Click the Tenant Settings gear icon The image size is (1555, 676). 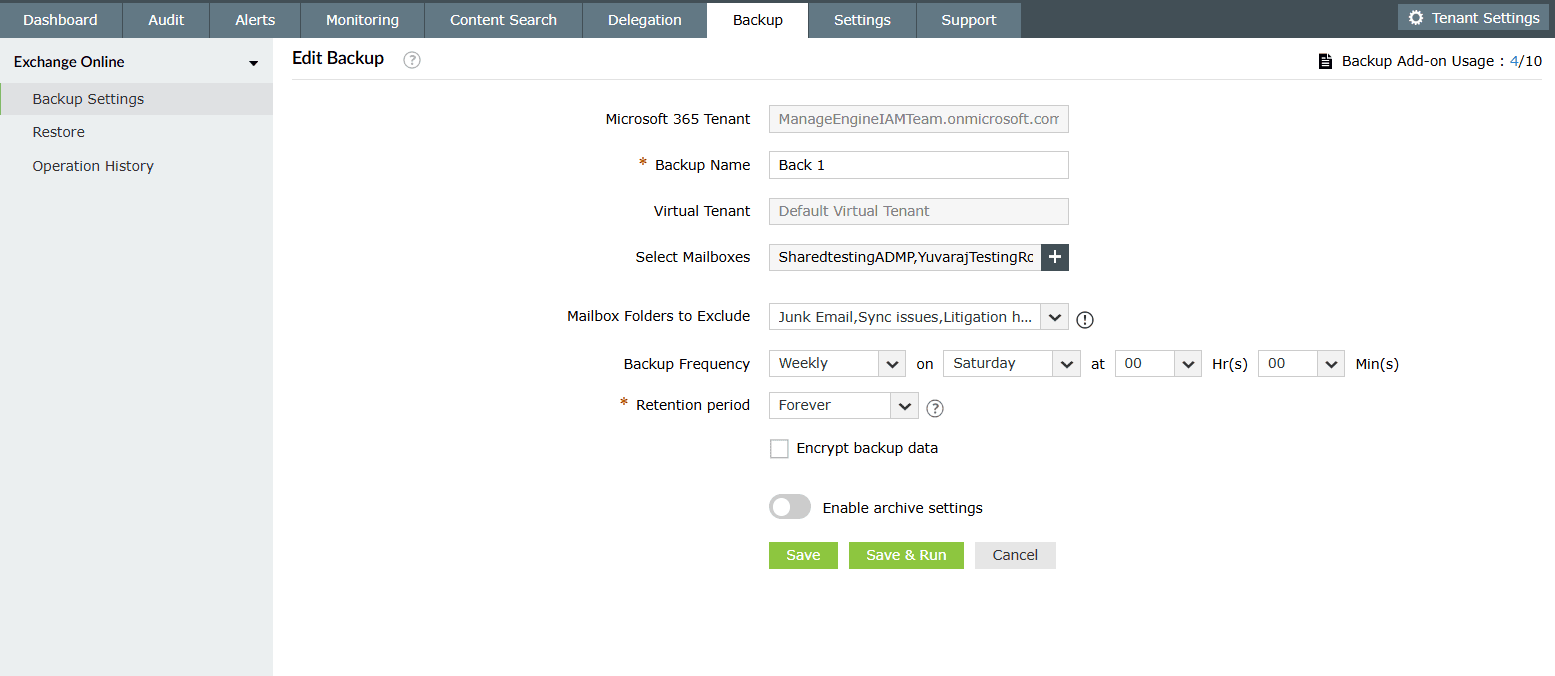click(x=1415, y=18)
